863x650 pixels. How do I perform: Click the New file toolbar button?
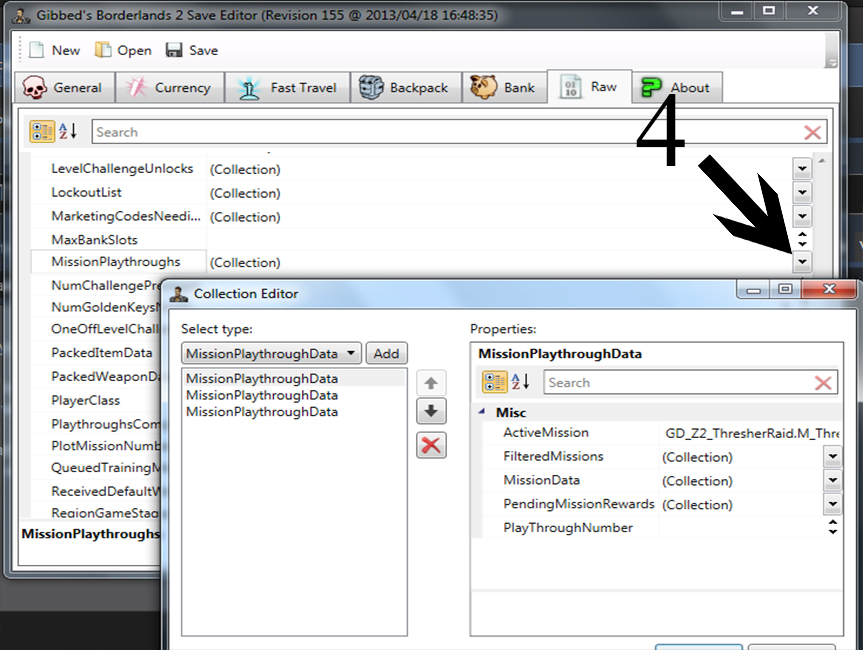coord(54,51)
